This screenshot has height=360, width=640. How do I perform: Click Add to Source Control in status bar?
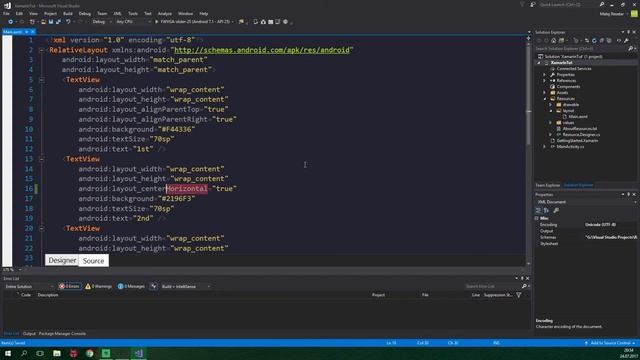(611, 343)
